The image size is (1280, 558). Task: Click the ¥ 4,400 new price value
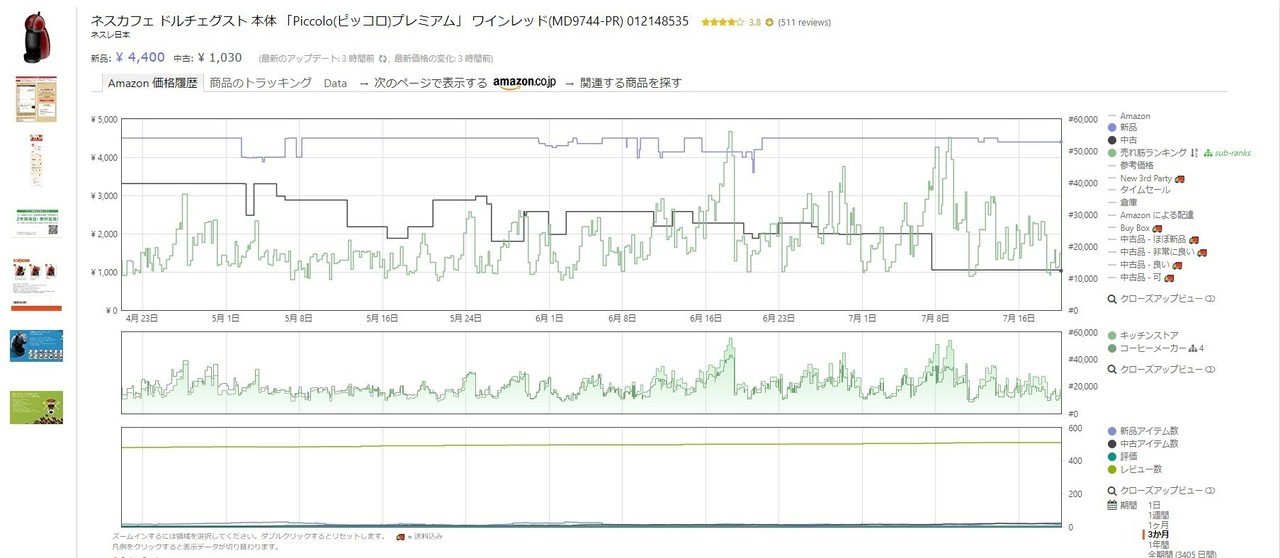coord(141,58)
